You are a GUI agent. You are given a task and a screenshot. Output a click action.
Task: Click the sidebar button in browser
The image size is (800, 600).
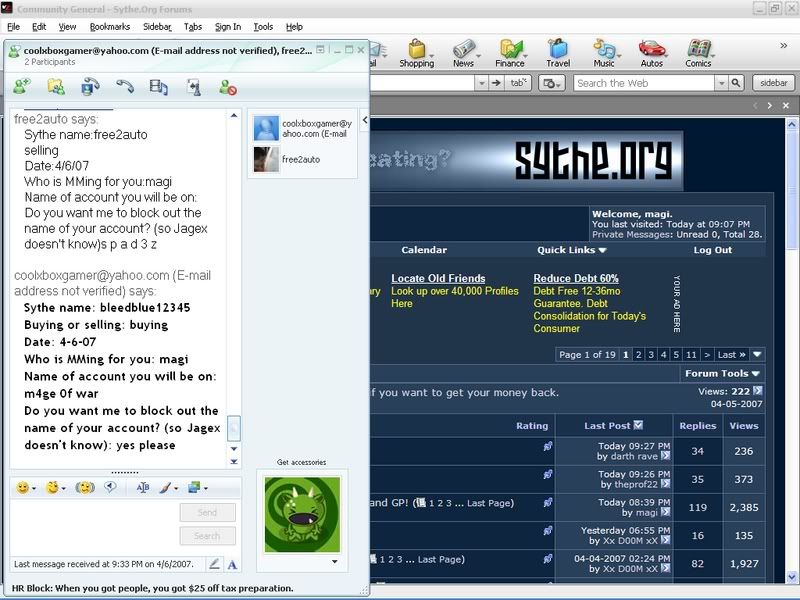(x=773, y=83)
